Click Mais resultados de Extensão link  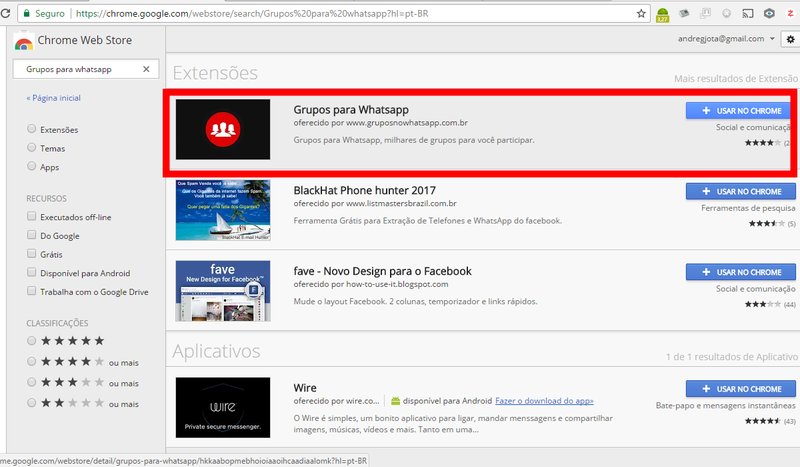coord(736,79)
